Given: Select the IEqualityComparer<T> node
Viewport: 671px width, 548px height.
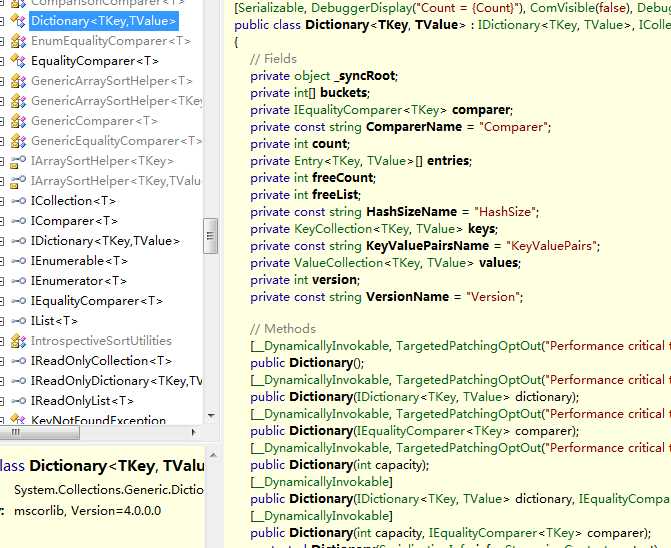Looking at the screenshot, I should (97, 301).
